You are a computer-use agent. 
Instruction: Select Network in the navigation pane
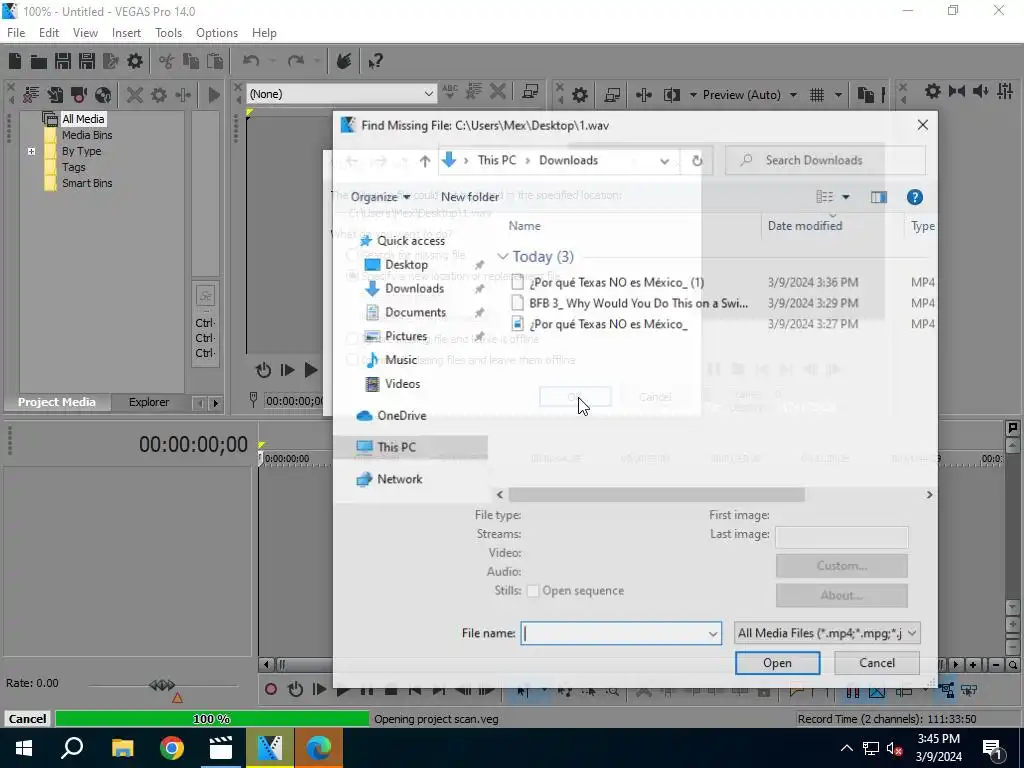click(x=400, y=479)
